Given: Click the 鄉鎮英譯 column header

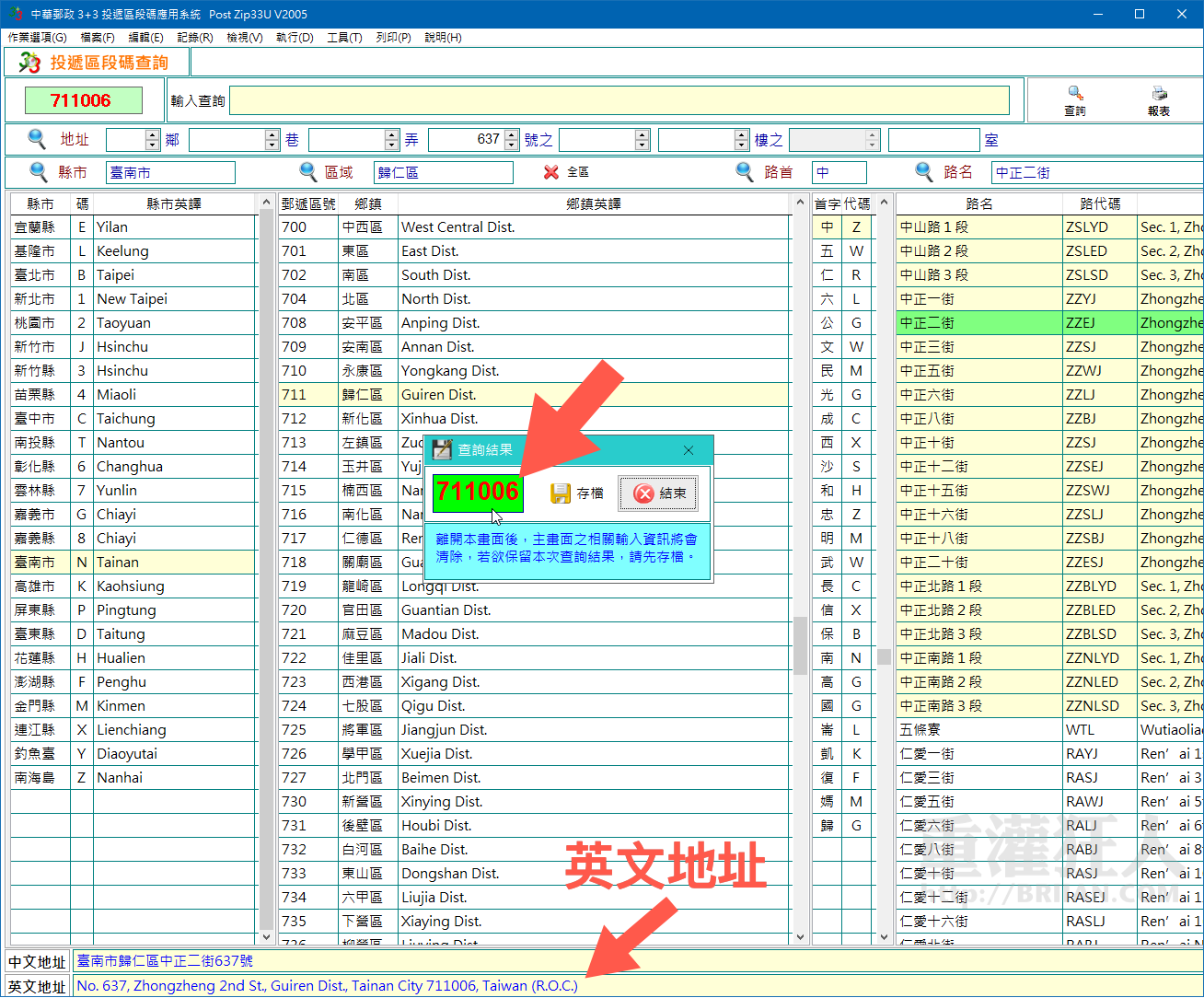Looking at the screenshot, I should click(594, 204).
